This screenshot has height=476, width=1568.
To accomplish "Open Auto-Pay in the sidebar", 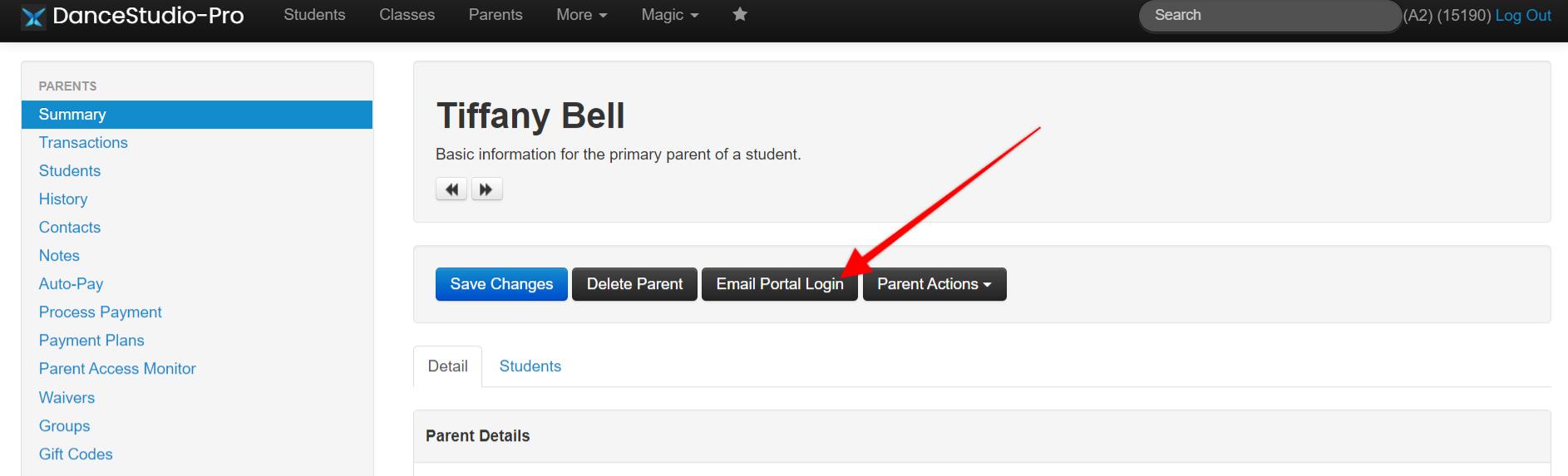I will [x=71, y=284].
